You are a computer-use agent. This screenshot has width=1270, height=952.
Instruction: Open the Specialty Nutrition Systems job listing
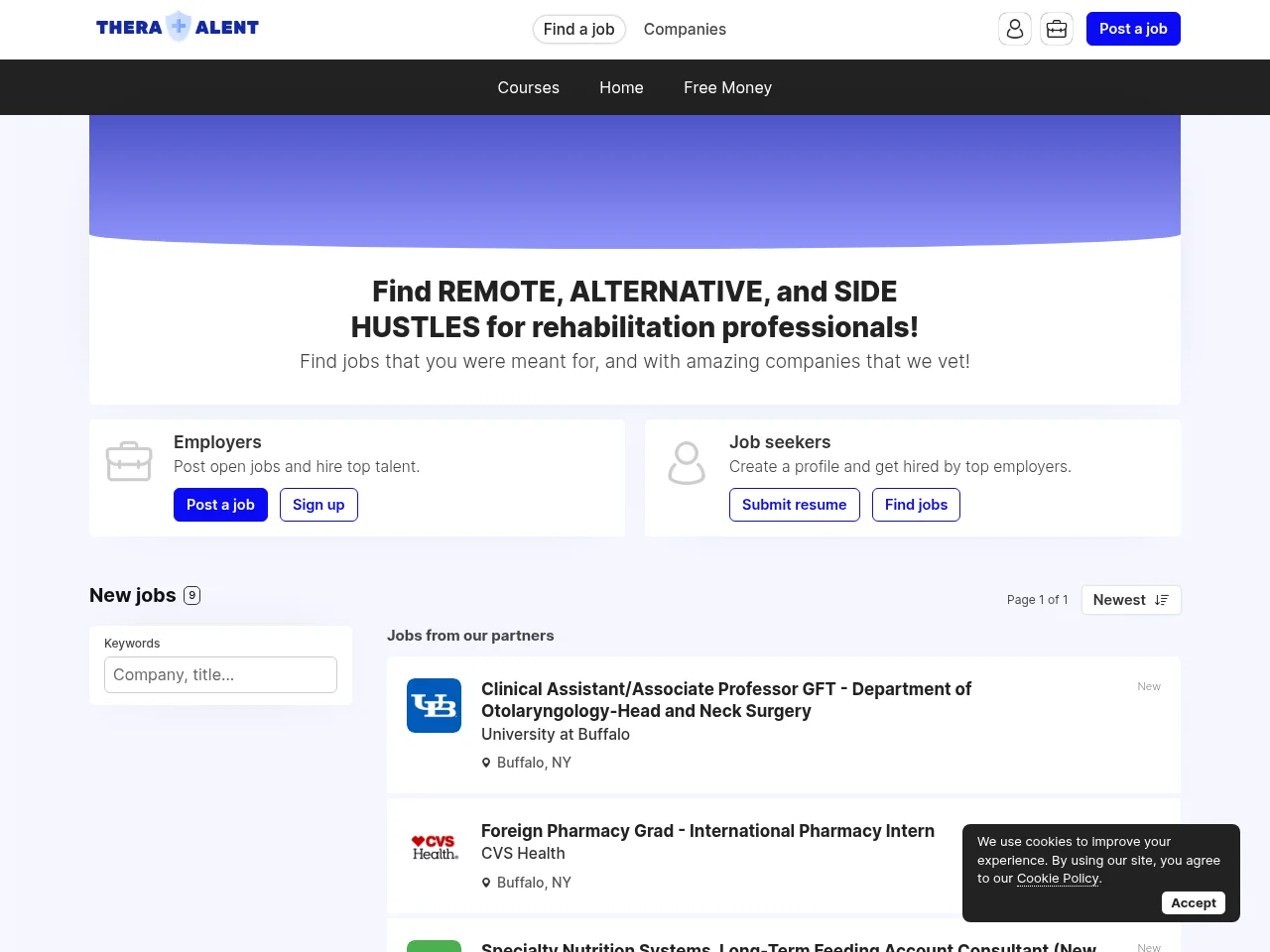pos(789,947)
